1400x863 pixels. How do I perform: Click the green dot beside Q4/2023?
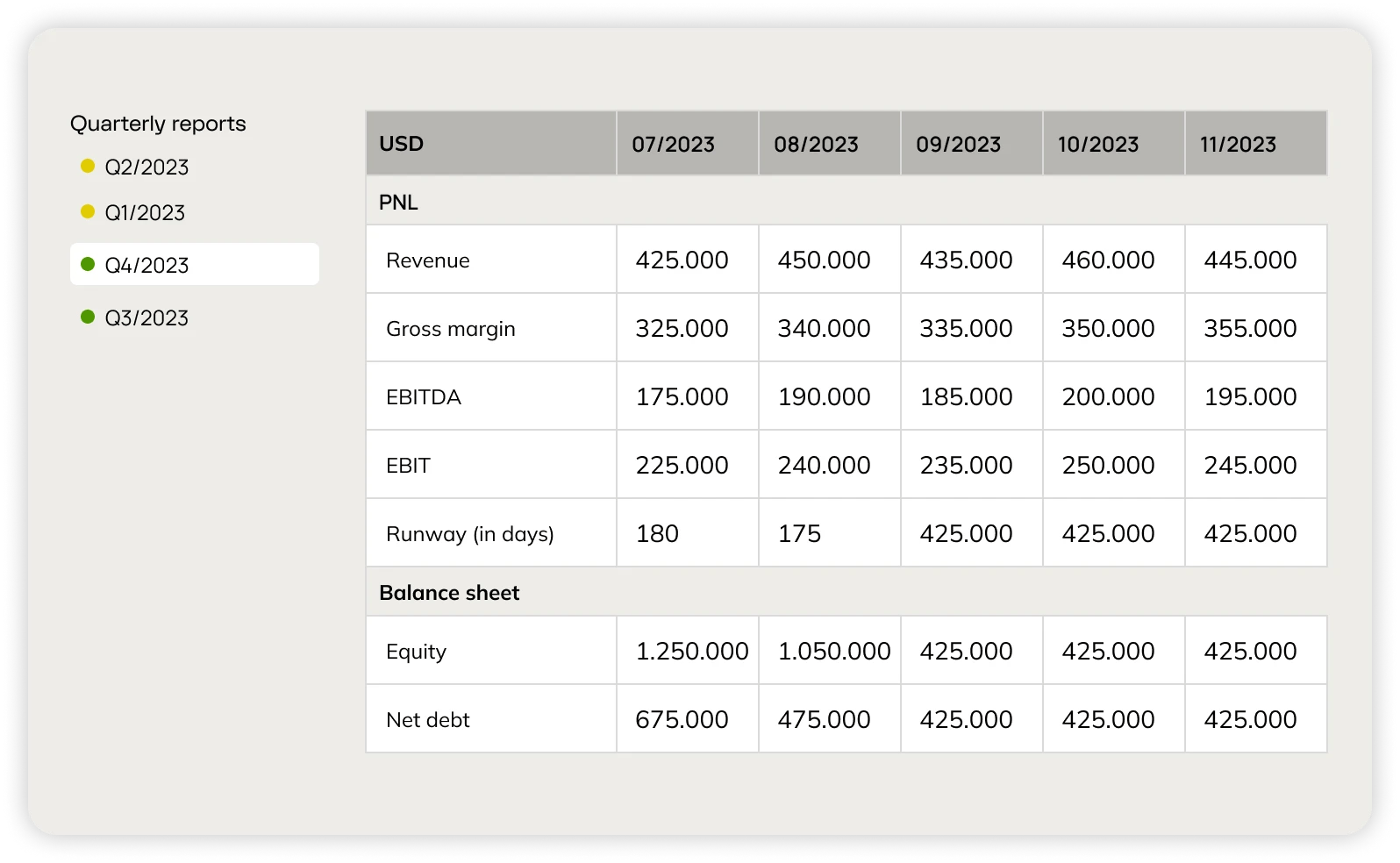88,264
